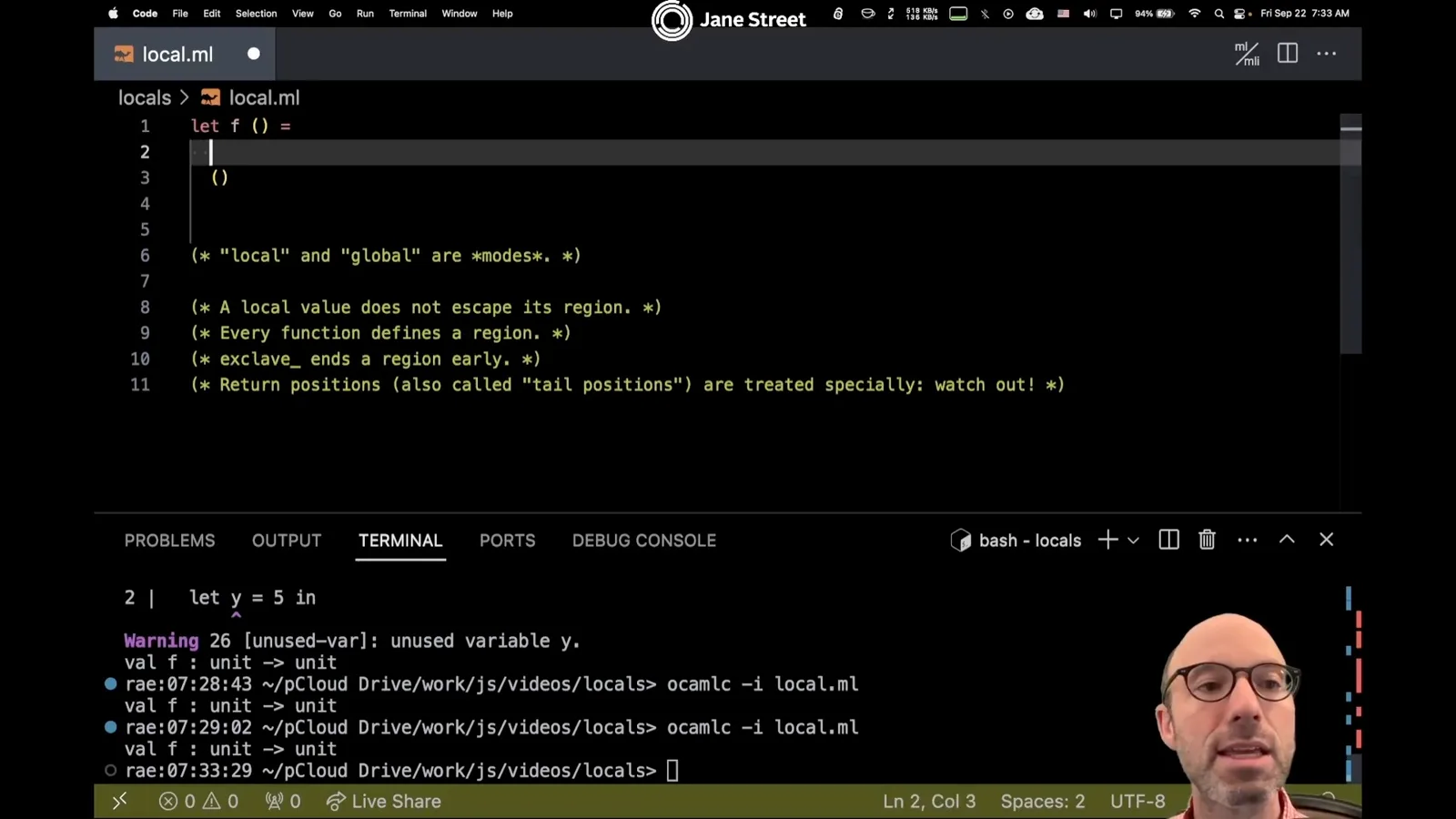Open forwarded ports indicator in status bar
This screenshot has height=819, width=1456.
[283, 801]
